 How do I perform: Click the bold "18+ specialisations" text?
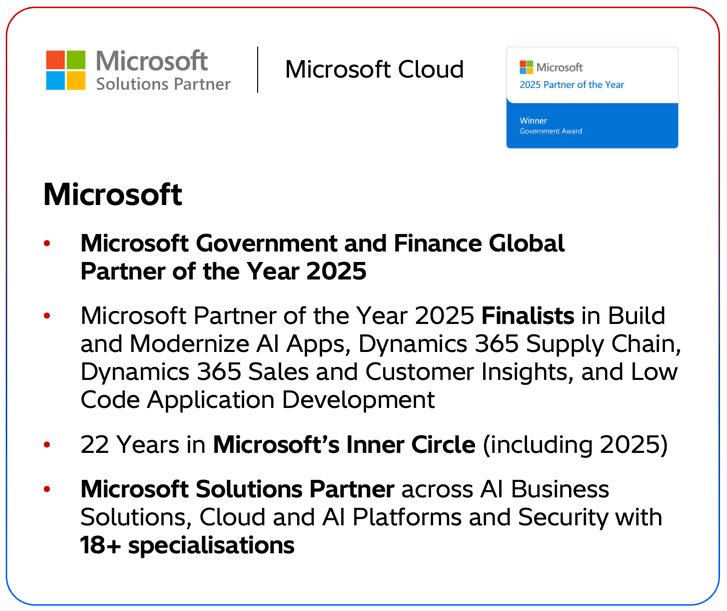pos(187,546)
